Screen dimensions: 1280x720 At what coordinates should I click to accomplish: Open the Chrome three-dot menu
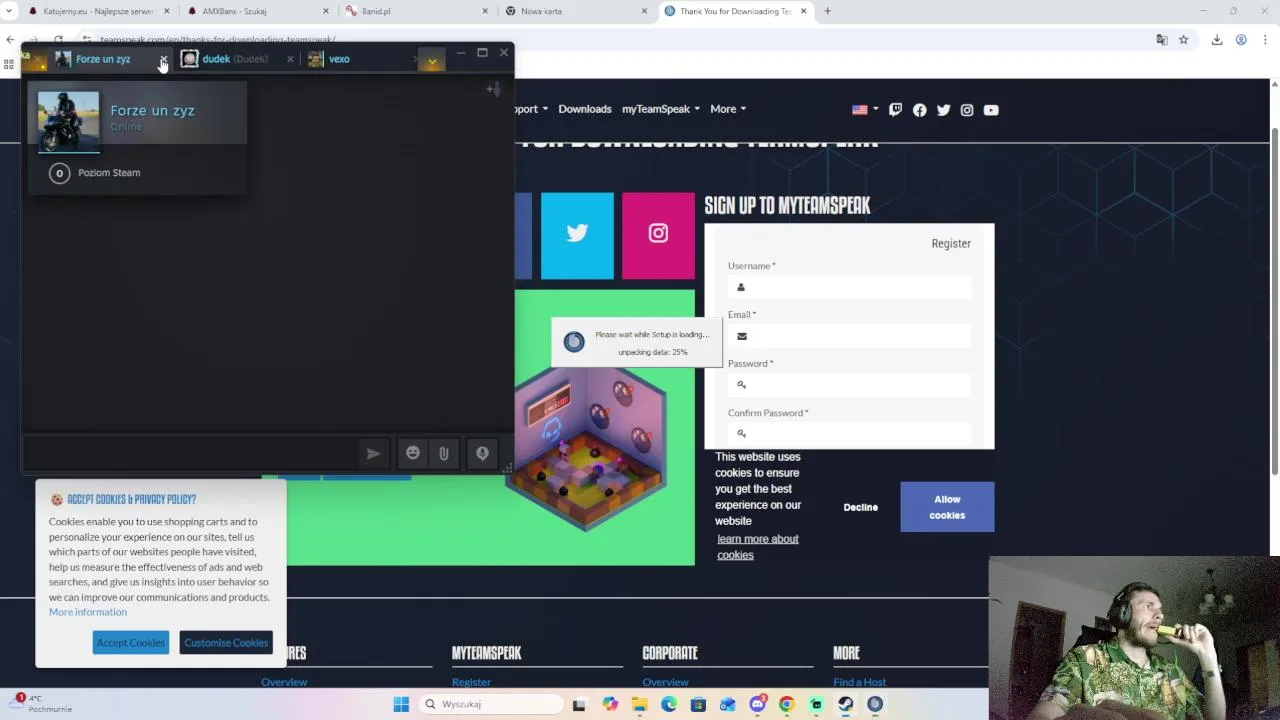click(1265, 40)
